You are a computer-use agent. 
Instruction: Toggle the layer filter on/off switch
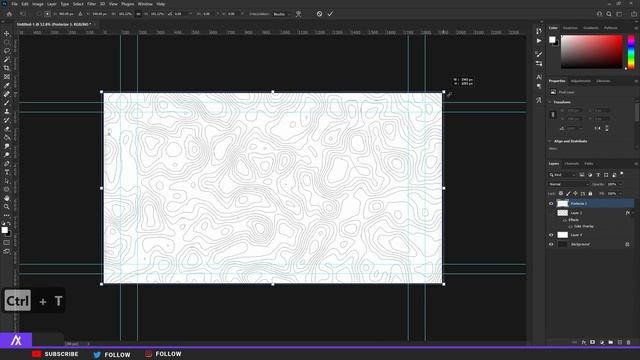click(x=622, y=174)
